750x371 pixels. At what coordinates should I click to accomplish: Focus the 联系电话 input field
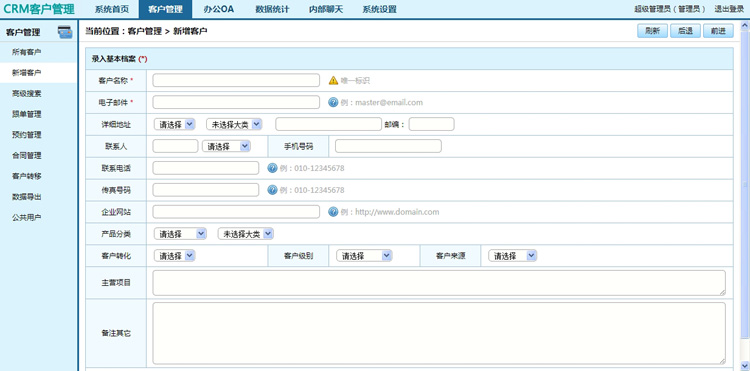[x=206, y=168]
